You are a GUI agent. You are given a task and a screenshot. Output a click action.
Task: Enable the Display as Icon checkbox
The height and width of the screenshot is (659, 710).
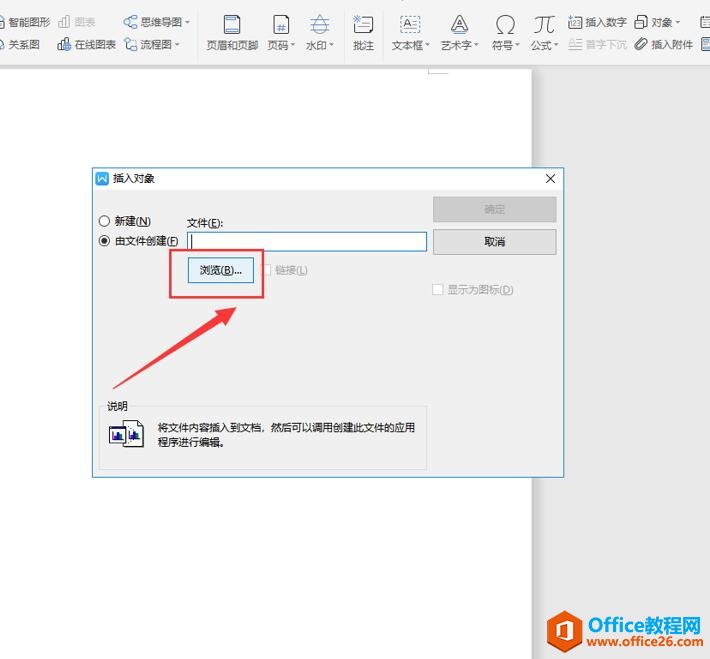click(x=437, y=290)
